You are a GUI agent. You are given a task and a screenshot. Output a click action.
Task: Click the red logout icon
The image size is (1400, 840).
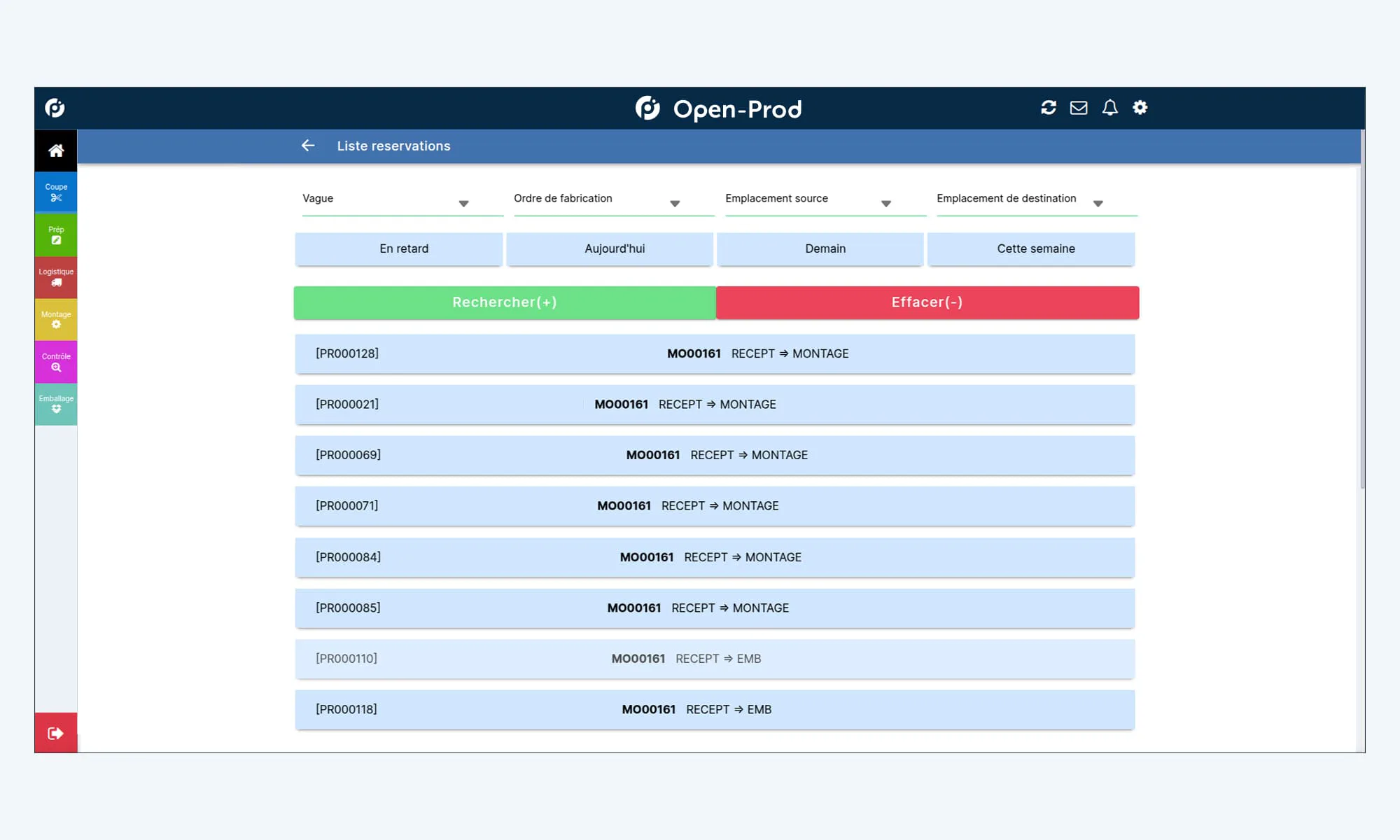(56, 733)
